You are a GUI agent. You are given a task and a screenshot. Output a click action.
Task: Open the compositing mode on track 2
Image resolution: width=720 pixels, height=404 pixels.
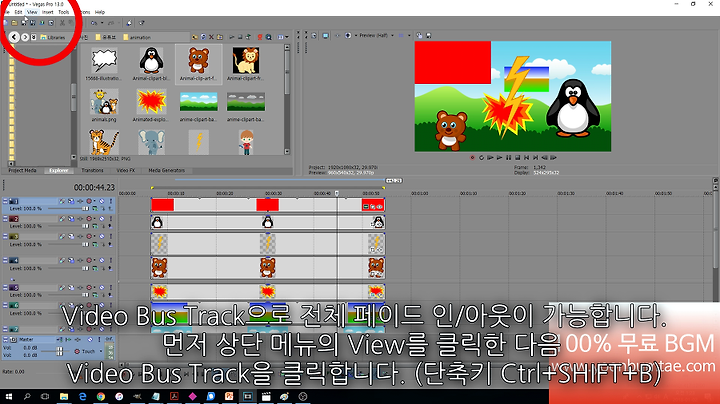click(x=95, y=226)
